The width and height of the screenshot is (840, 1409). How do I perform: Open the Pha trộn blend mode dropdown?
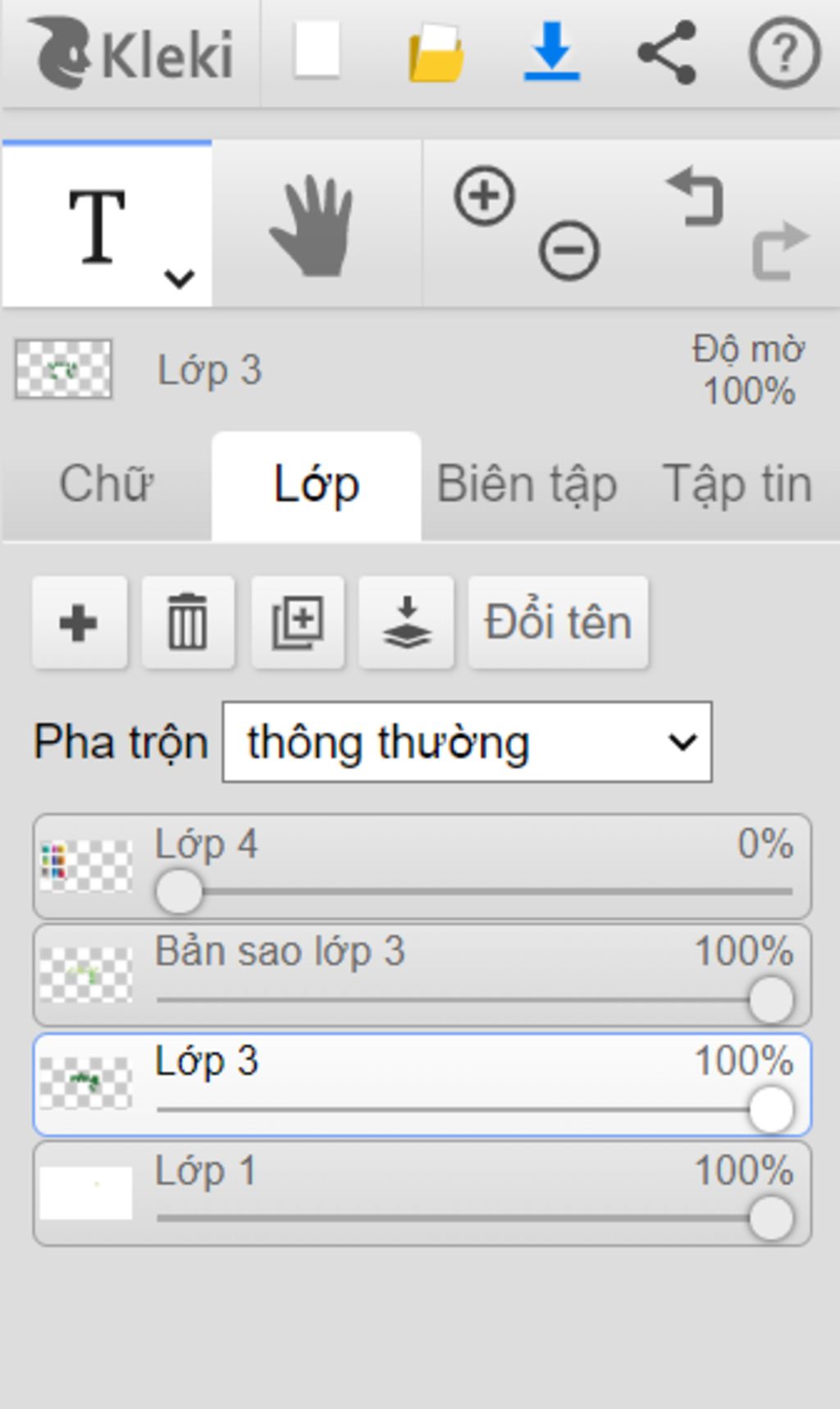click(x=467, y=742)
